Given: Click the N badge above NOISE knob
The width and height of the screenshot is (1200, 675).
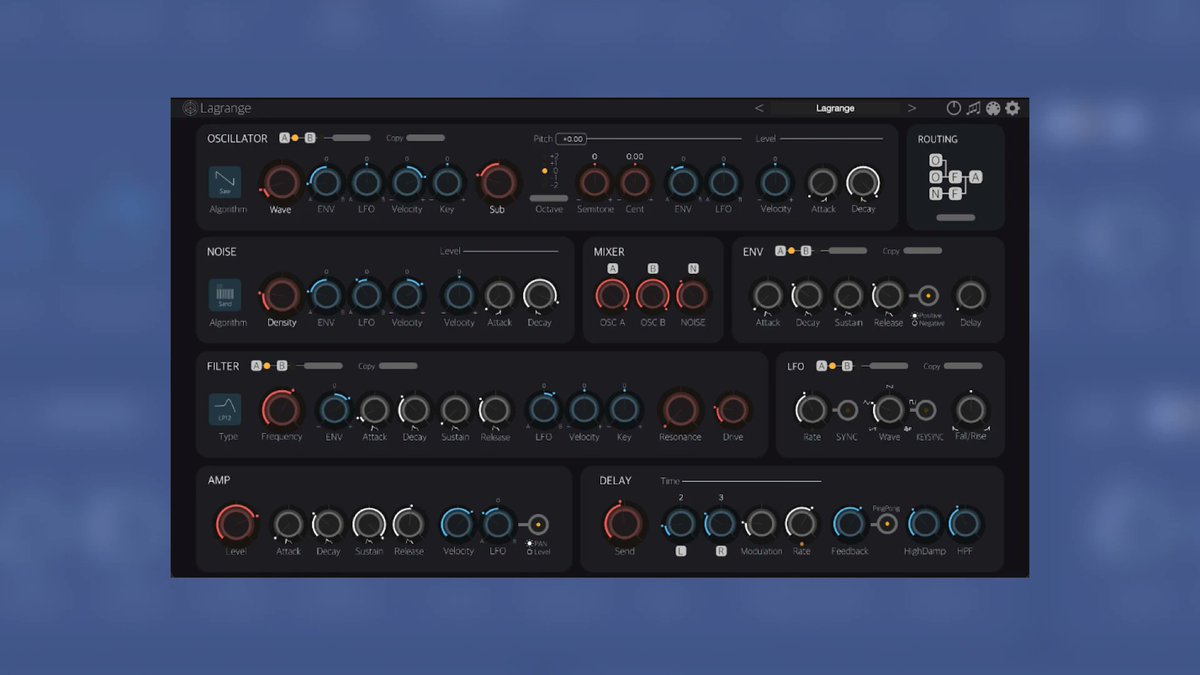Looking at the screenshot, I should coord(692,268).
